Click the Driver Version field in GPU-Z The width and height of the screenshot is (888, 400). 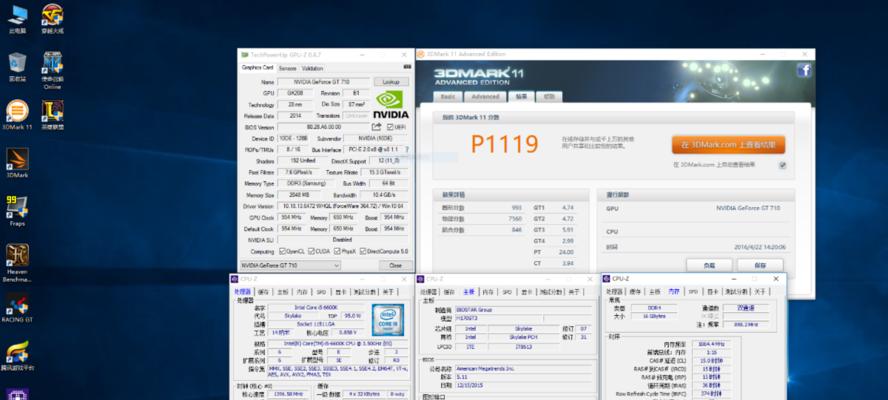342,206
